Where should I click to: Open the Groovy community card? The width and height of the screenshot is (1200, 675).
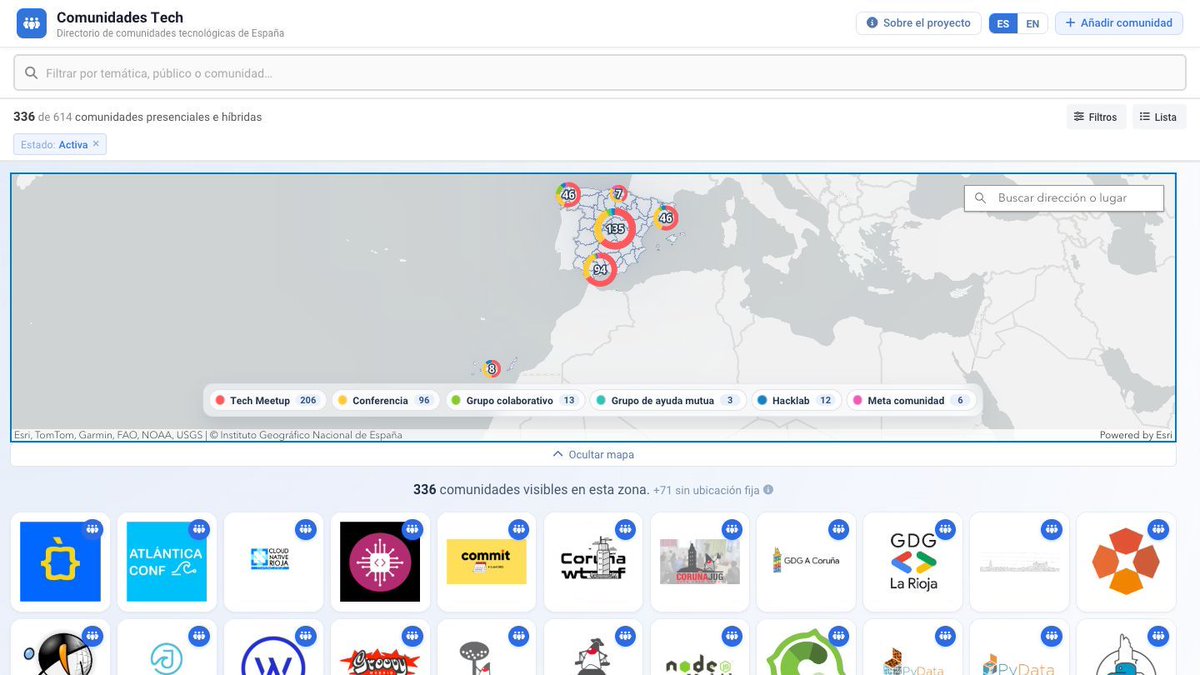(380, 648)
